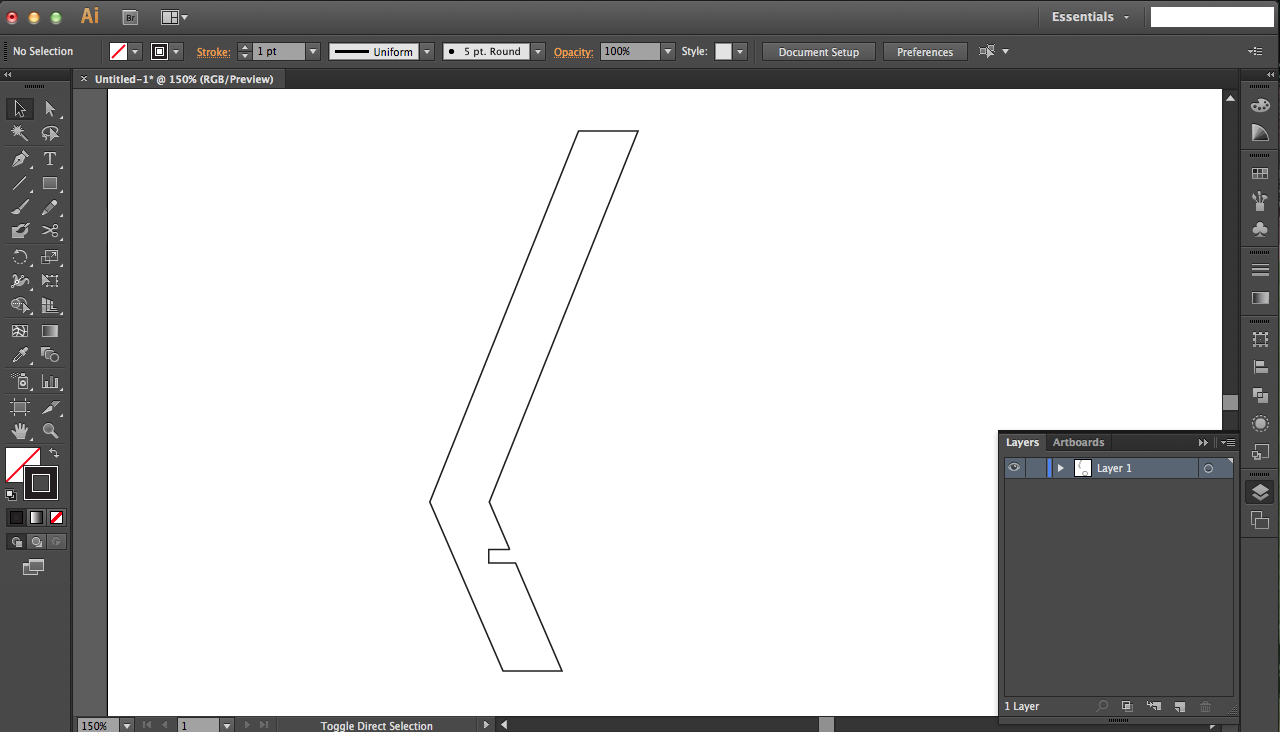Viewport: 1280px width, 732px height.
Task: Reset to default fill and stroke
Action: click(x=11, y=494)
